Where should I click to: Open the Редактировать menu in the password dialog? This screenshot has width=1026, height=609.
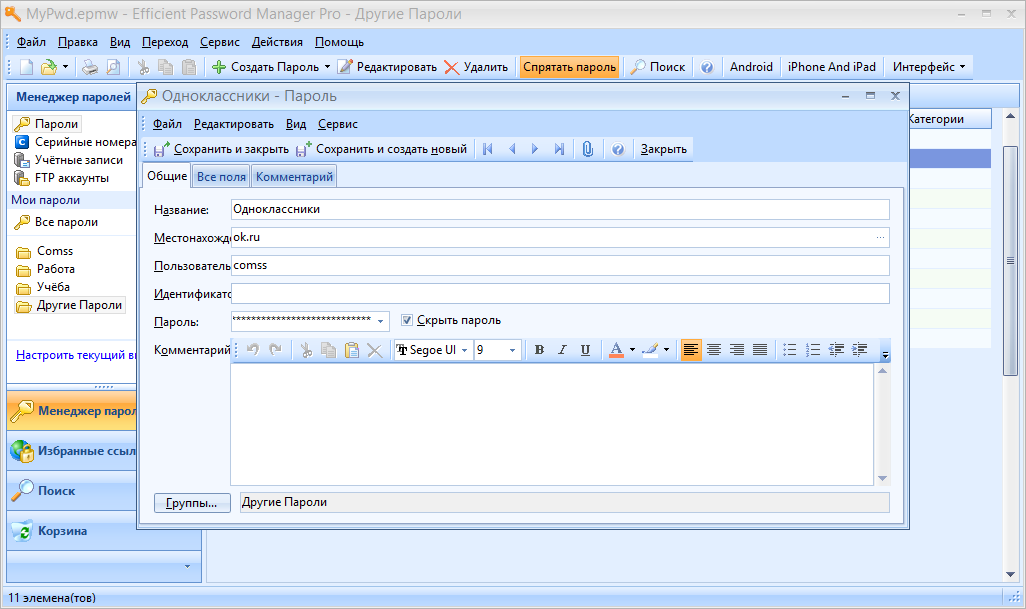coord(234,124)
